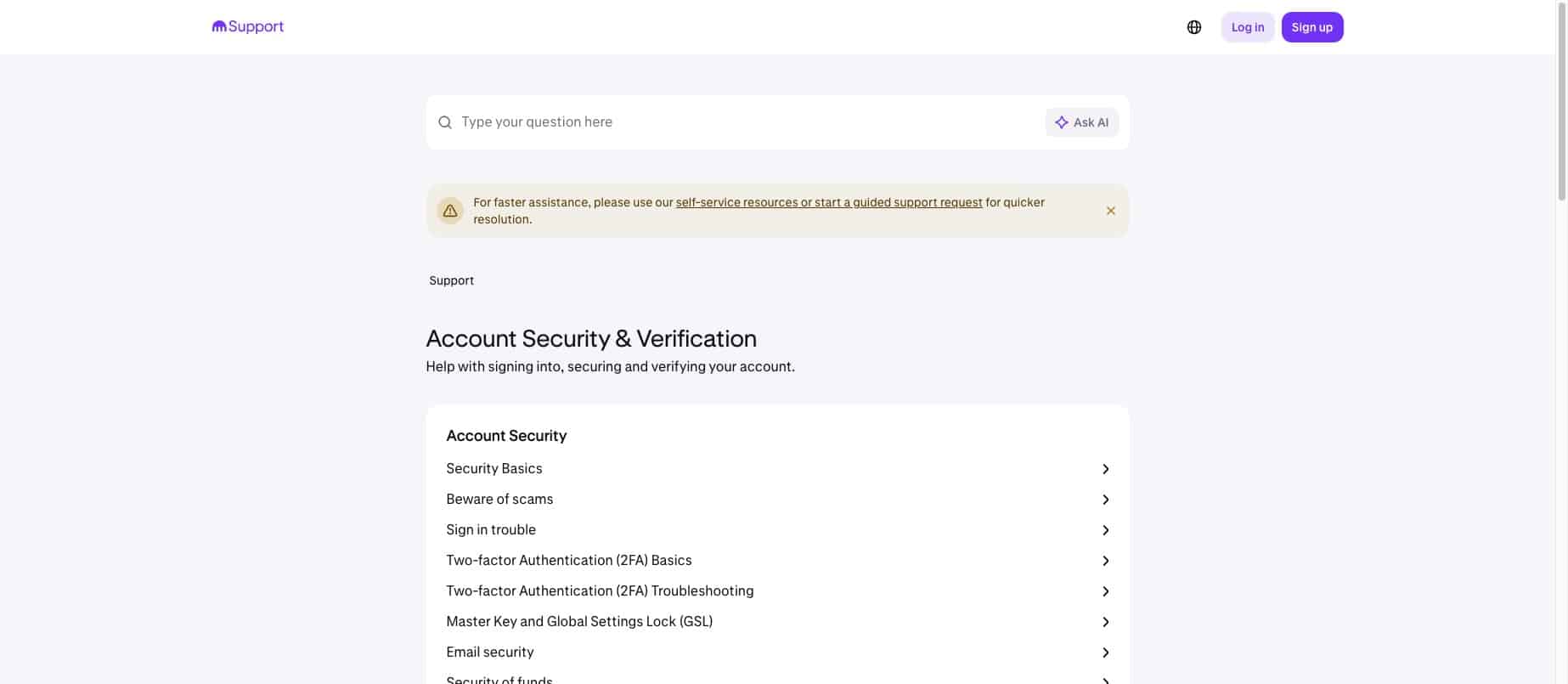The height and width of the screenshot is (684, 1568).
Task: Go to the Support breadcrumb
Action: pyautogui.click(x=451, y=280)
